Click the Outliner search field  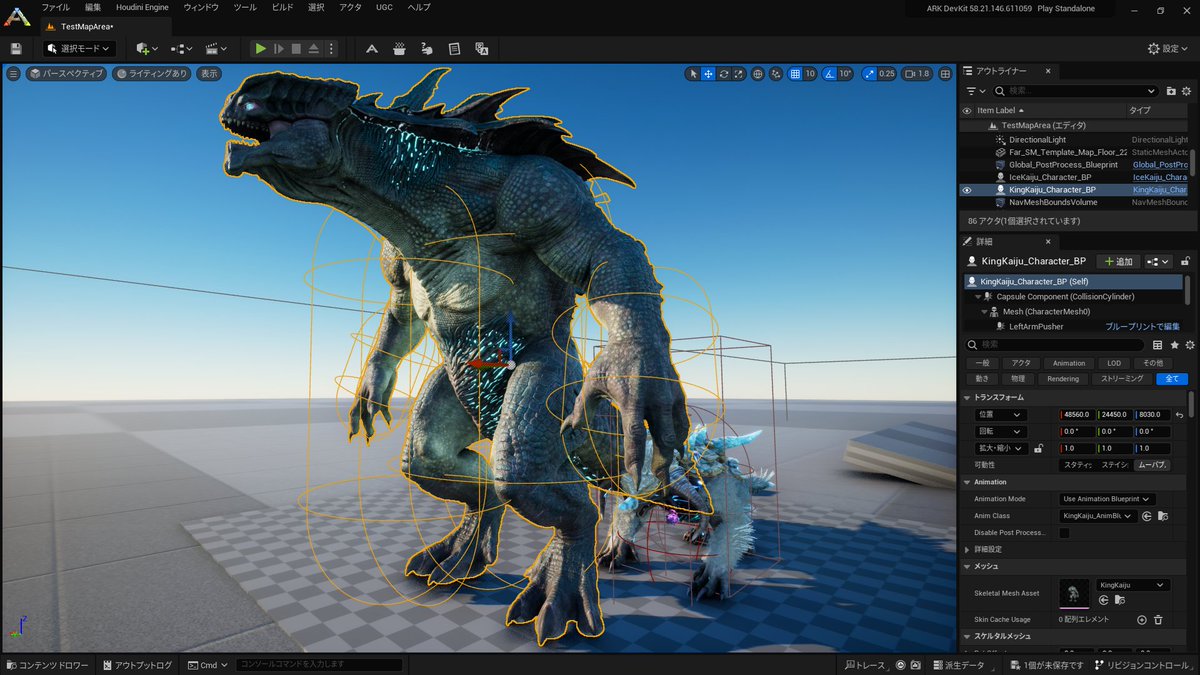(1075, 91)
